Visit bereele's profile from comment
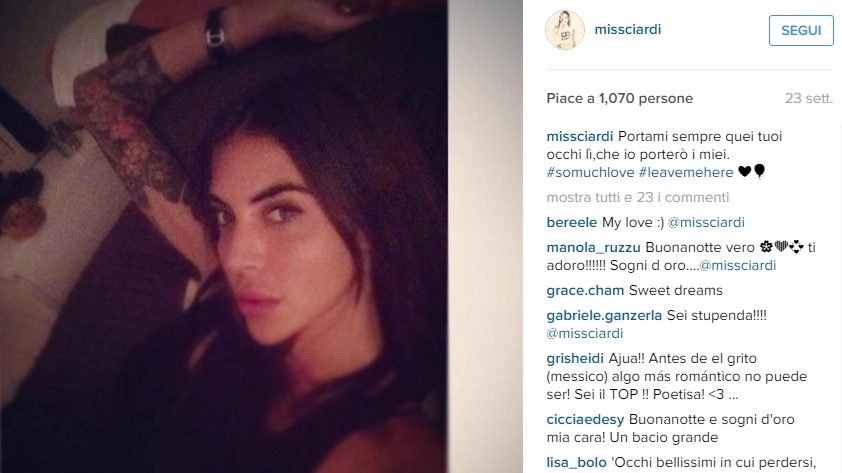The height and width of the screenshot is (473, 842). 571,222
